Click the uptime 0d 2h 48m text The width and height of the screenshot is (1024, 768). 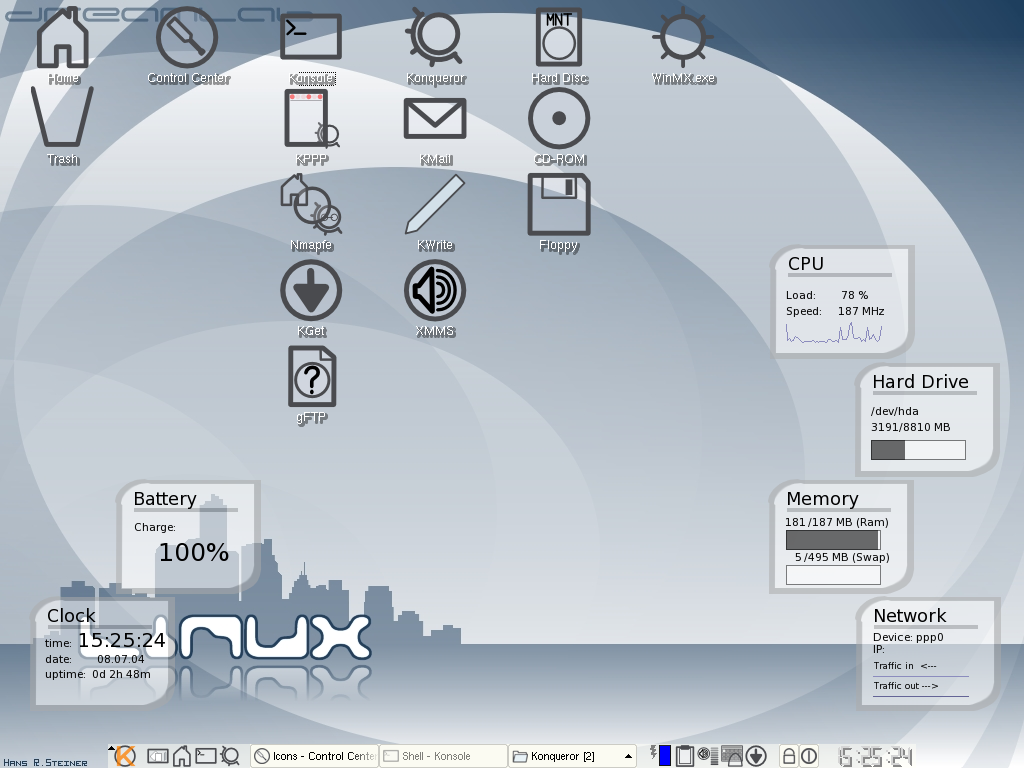pos(98,675)
